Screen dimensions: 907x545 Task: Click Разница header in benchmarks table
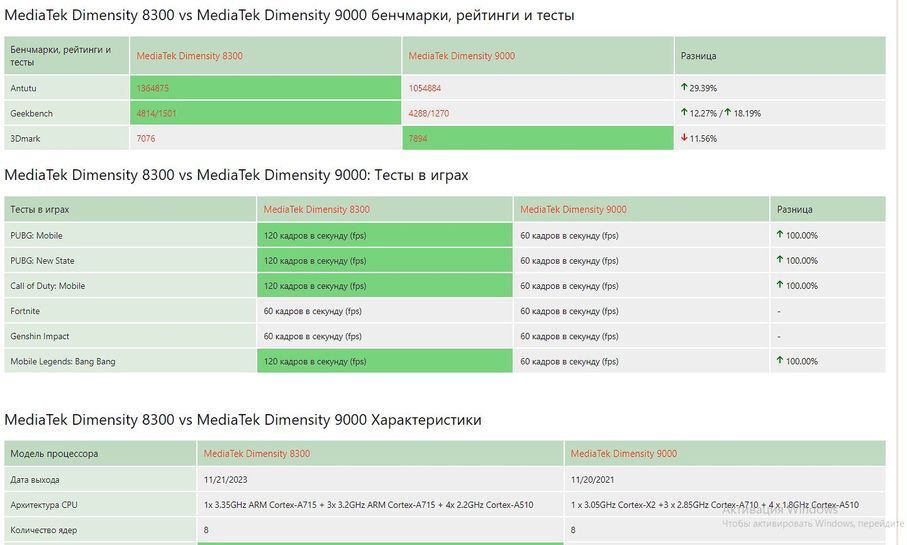[x=698, y=56]
